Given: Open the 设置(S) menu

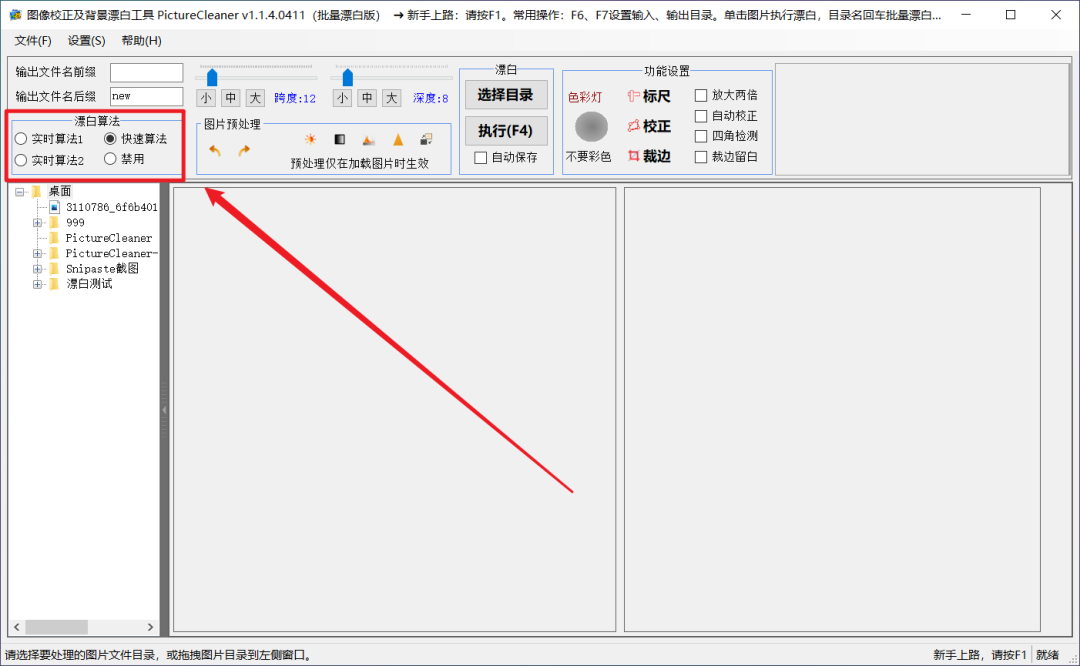Looking at the screenshot, I should (86, 41).
